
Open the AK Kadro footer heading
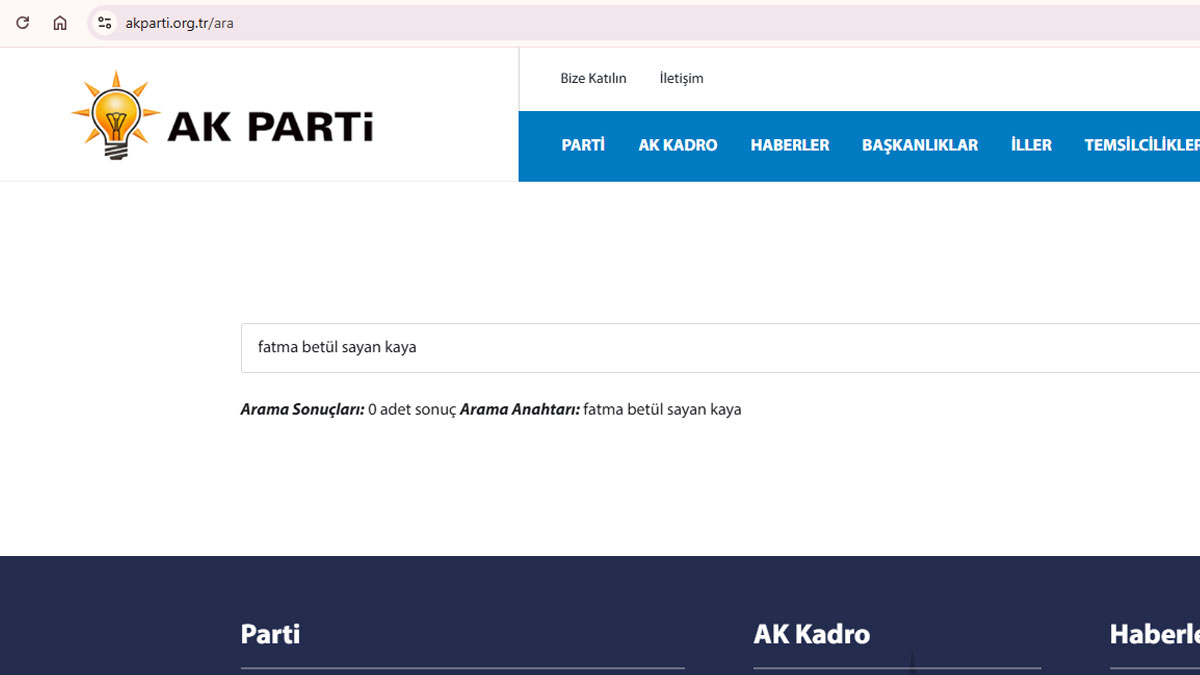[x=812, y=634]
